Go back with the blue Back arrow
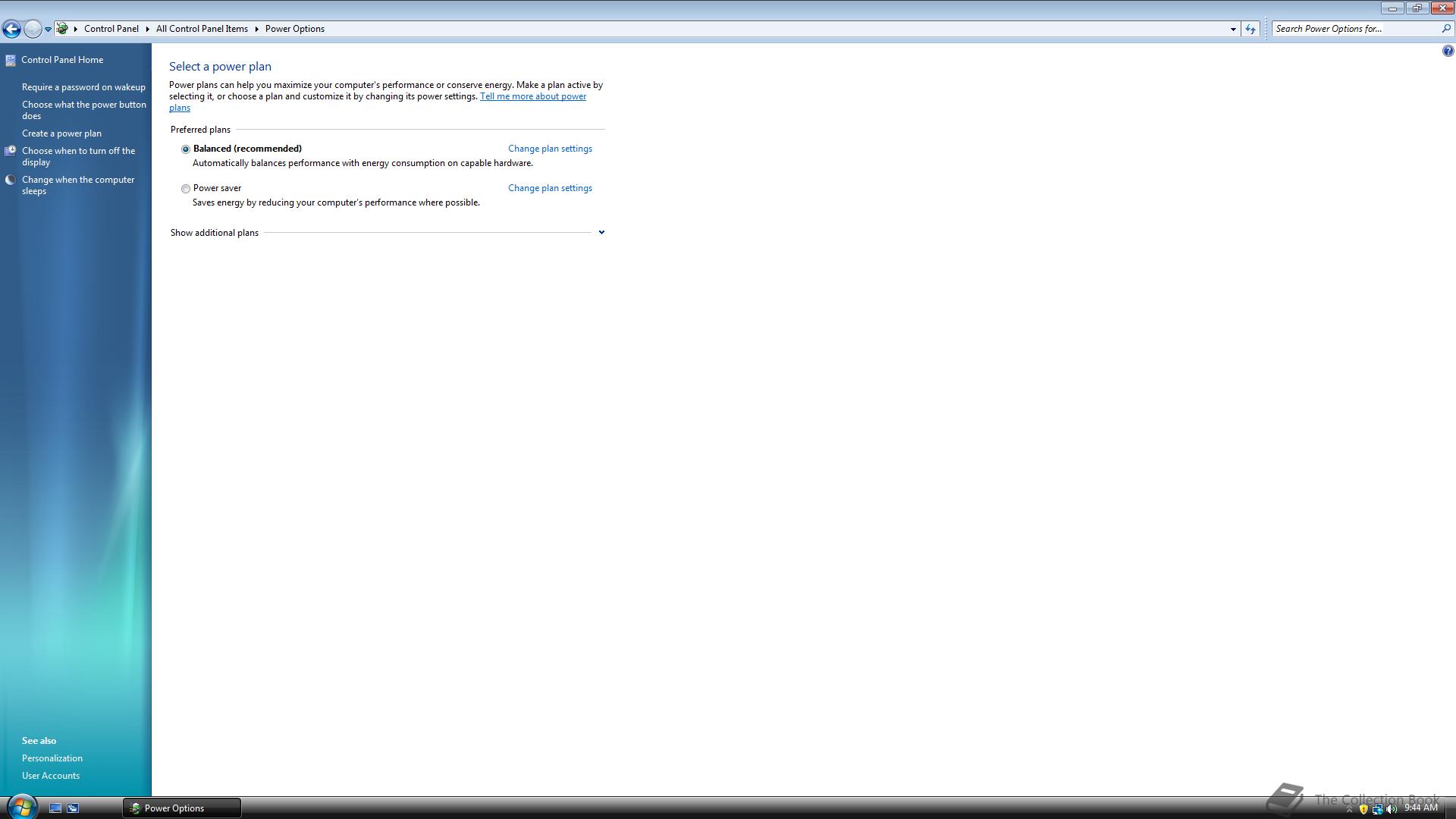 (x=11, y=29)
